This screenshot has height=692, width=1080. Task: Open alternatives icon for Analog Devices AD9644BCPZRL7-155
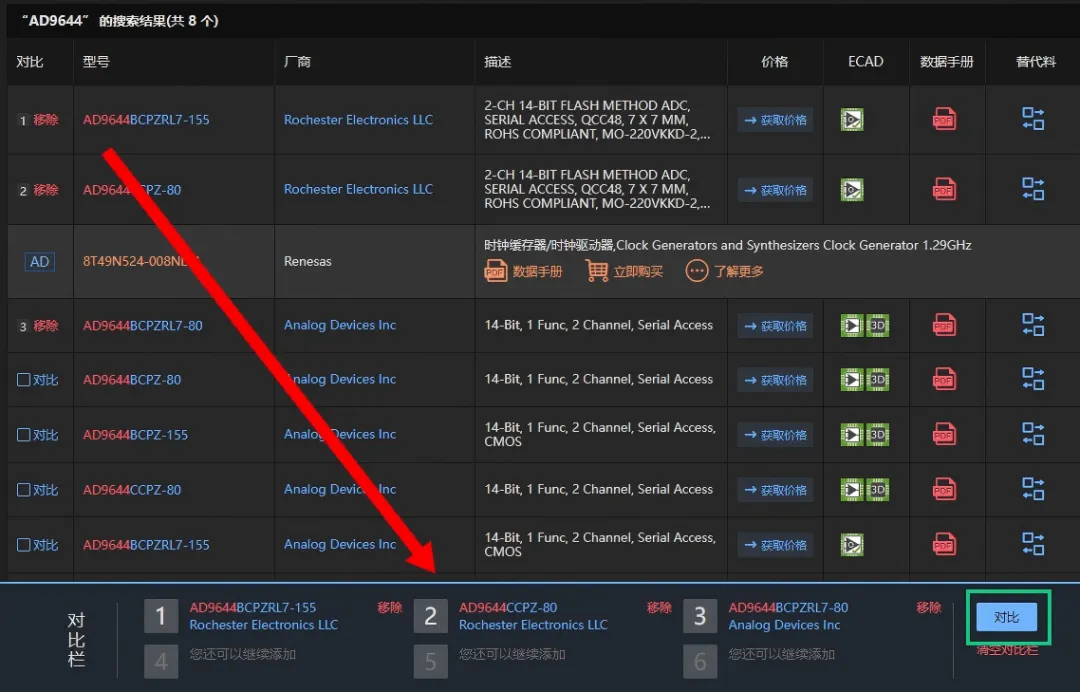tap(1033, 543)
